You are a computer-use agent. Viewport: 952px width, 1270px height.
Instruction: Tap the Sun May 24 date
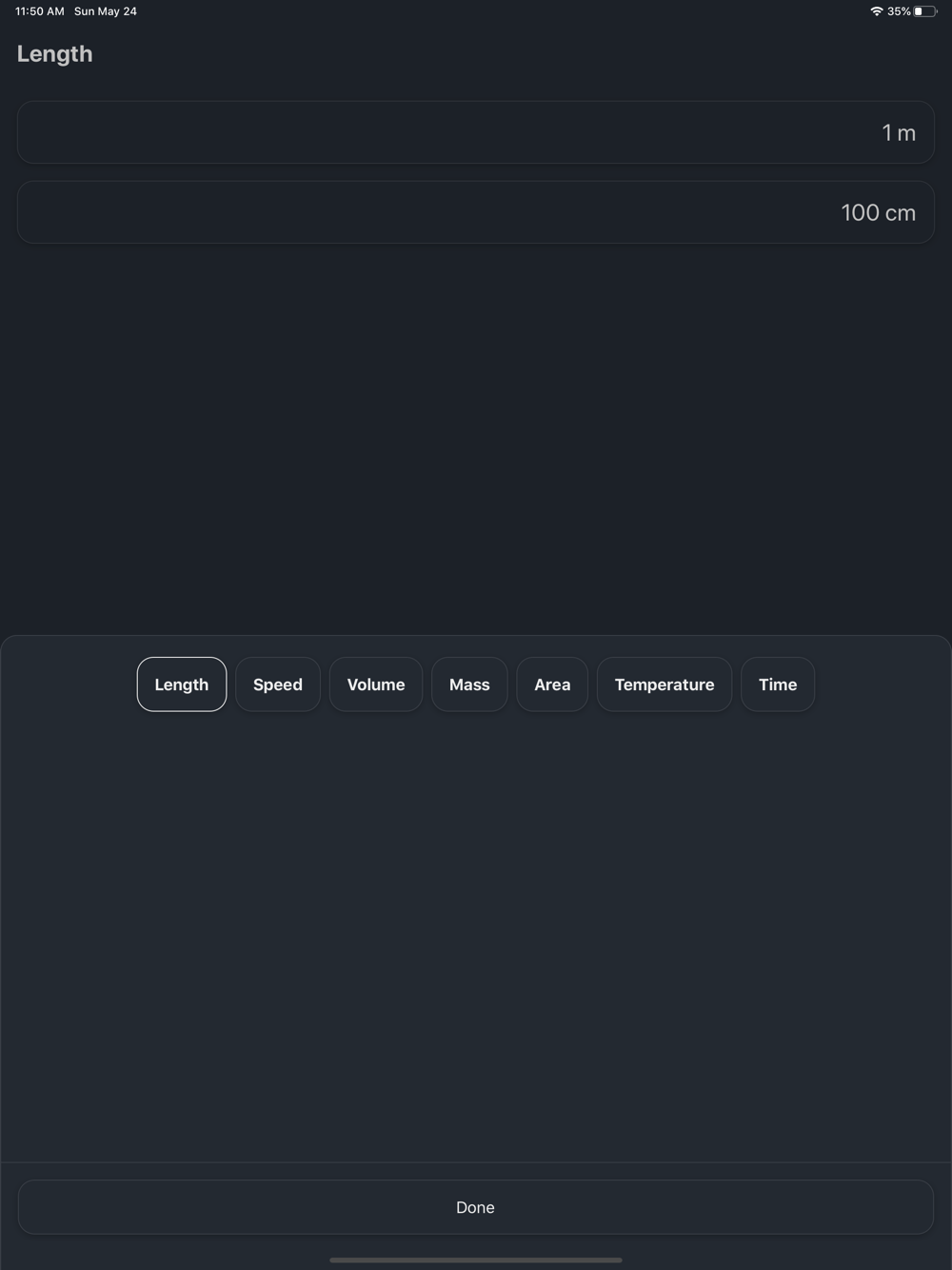[x=106, y=11]
